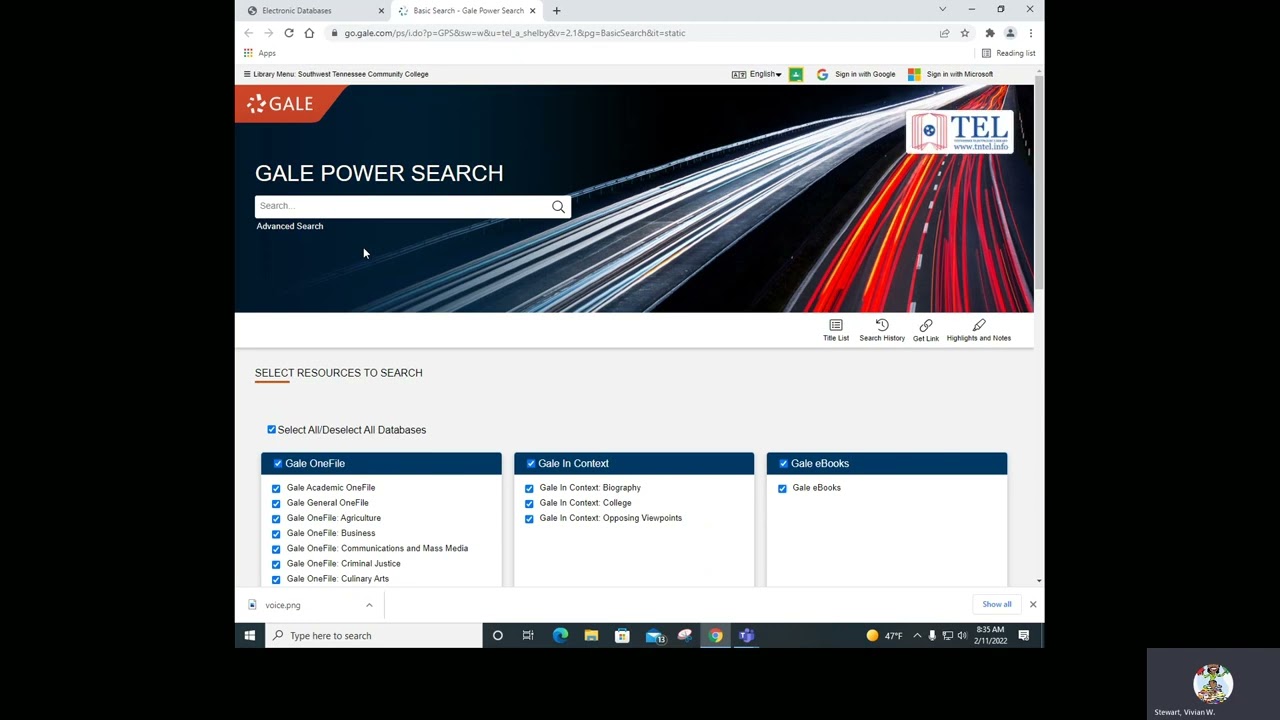Click the Chrome address bar URL
Image resolution: width=1280 pixels, height=720 pixels.
point(515,33)
